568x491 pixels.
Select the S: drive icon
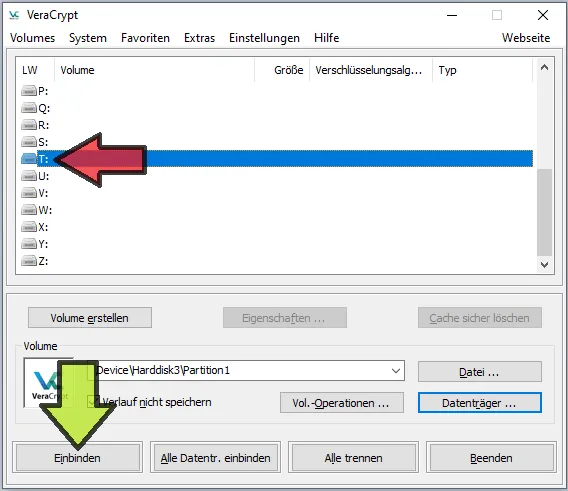pyautogui.click(x=29, y=142)
